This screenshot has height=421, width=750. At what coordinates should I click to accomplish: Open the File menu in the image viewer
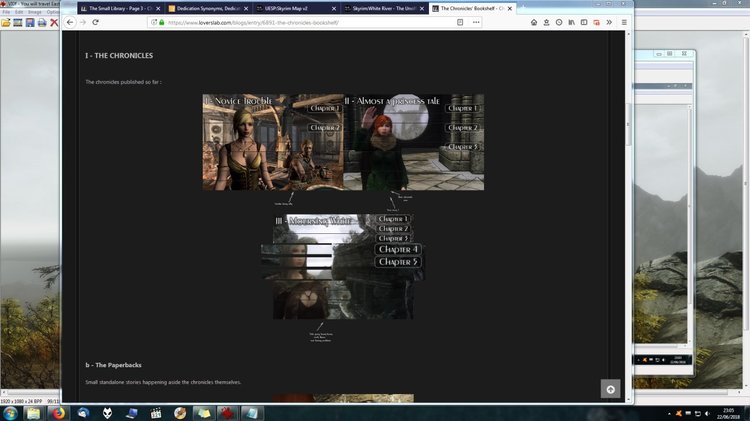pos(6,12)
